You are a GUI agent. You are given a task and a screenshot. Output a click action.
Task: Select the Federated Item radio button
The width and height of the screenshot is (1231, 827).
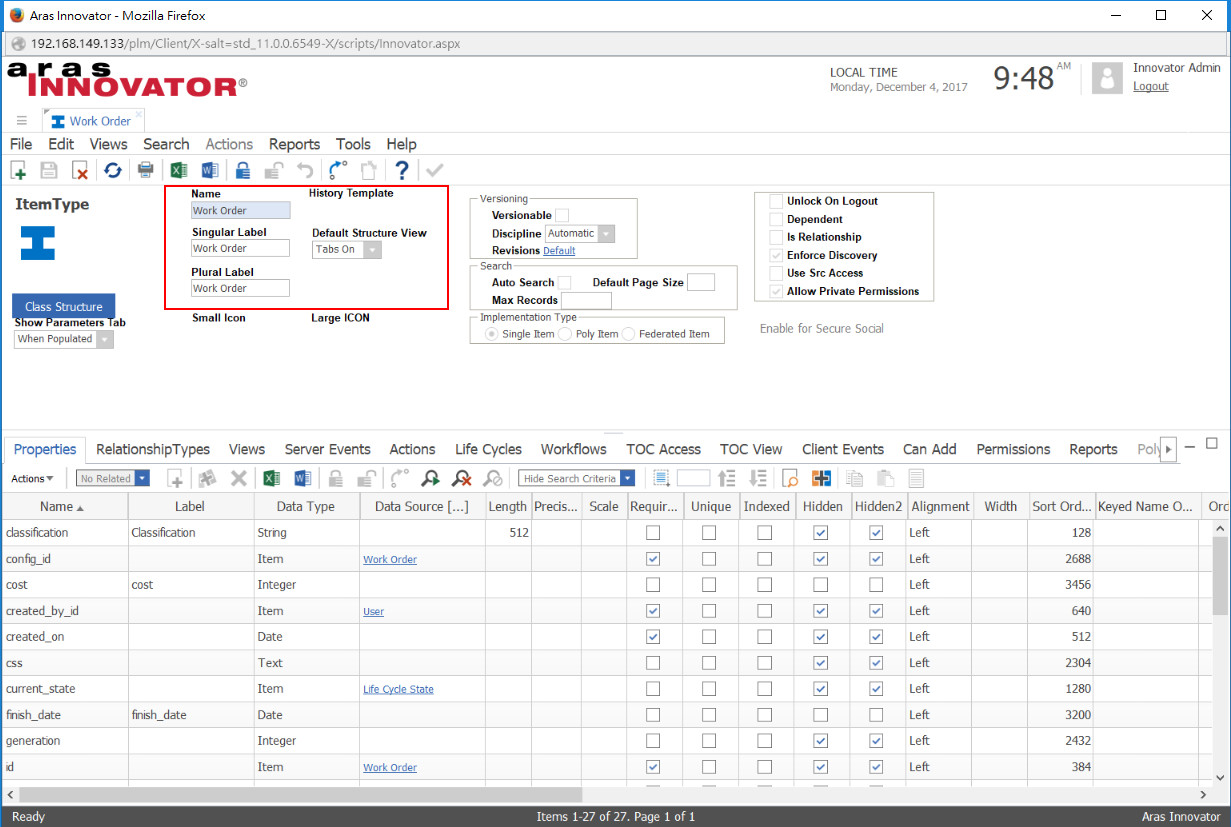pyautogui.click(x=629, y=334)
